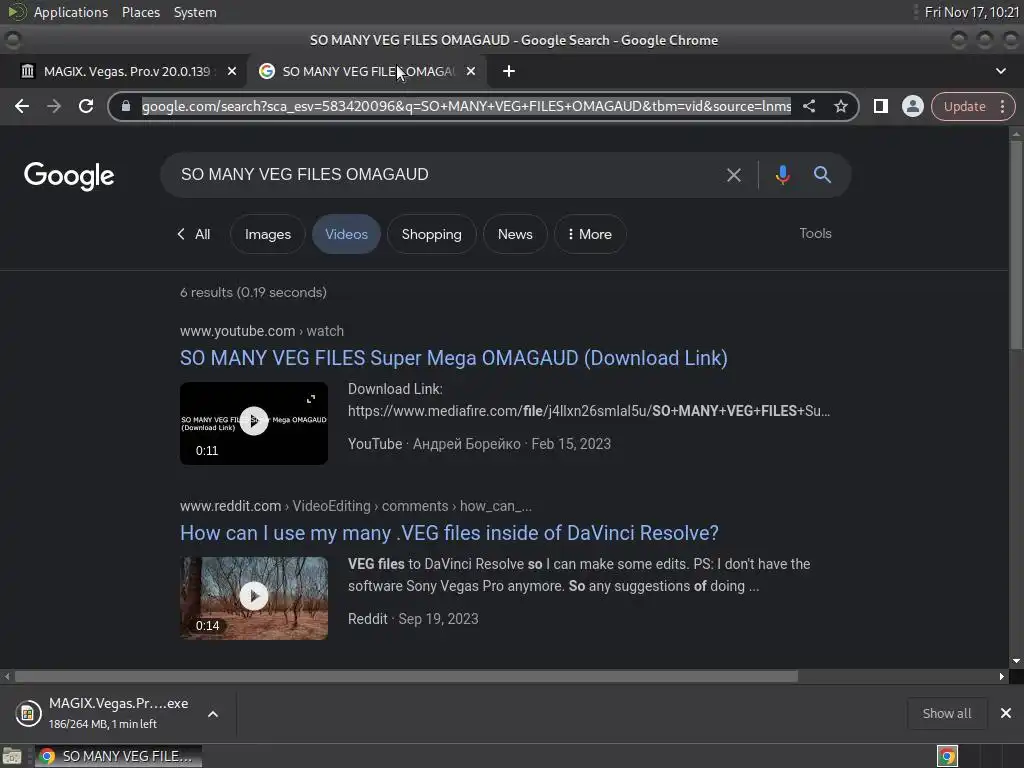Clear the search query
This screenshot has height=768, width=1024.
(x=734, y=175)
